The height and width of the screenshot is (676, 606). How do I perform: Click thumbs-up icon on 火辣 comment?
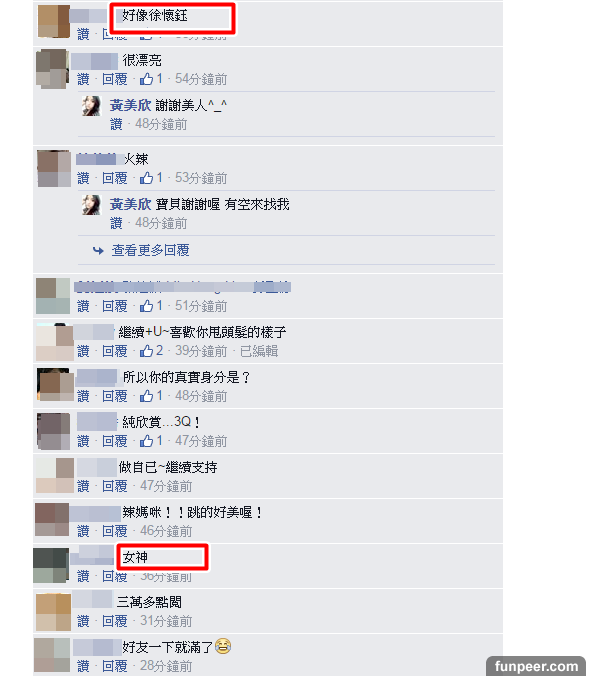coord(147,178)
